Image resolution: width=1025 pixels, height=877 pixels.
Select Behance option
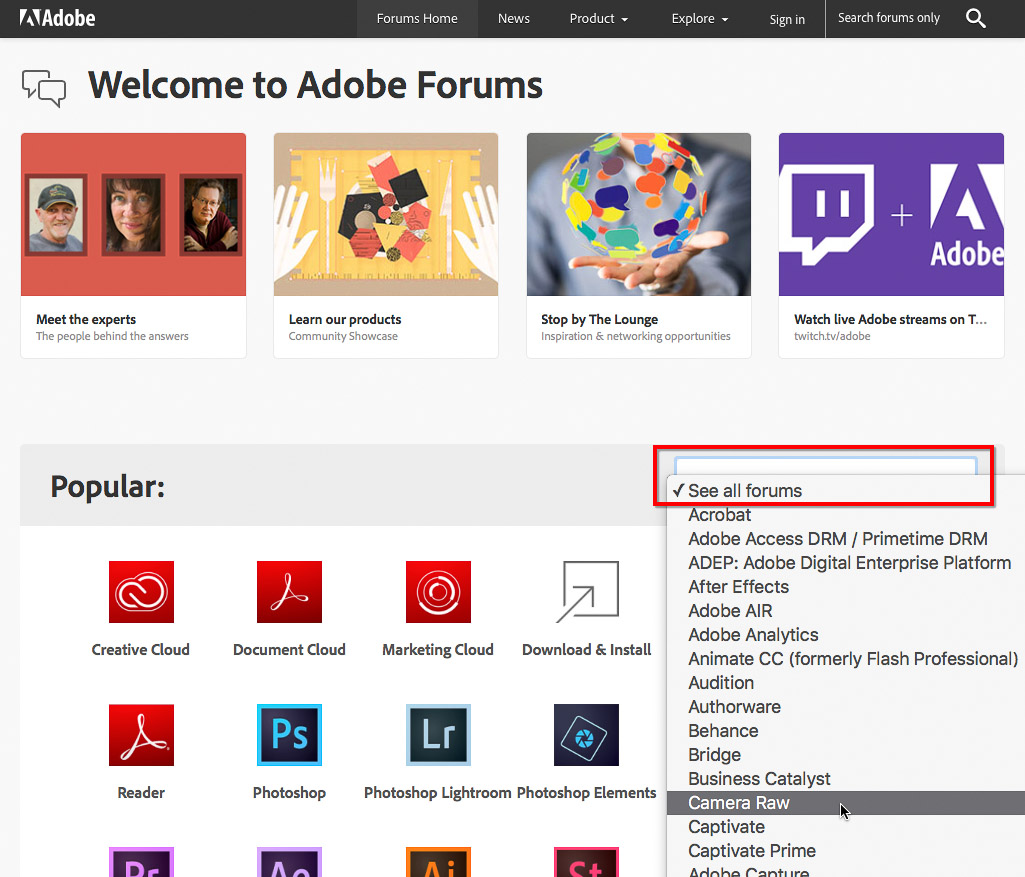tap(846, 731)
